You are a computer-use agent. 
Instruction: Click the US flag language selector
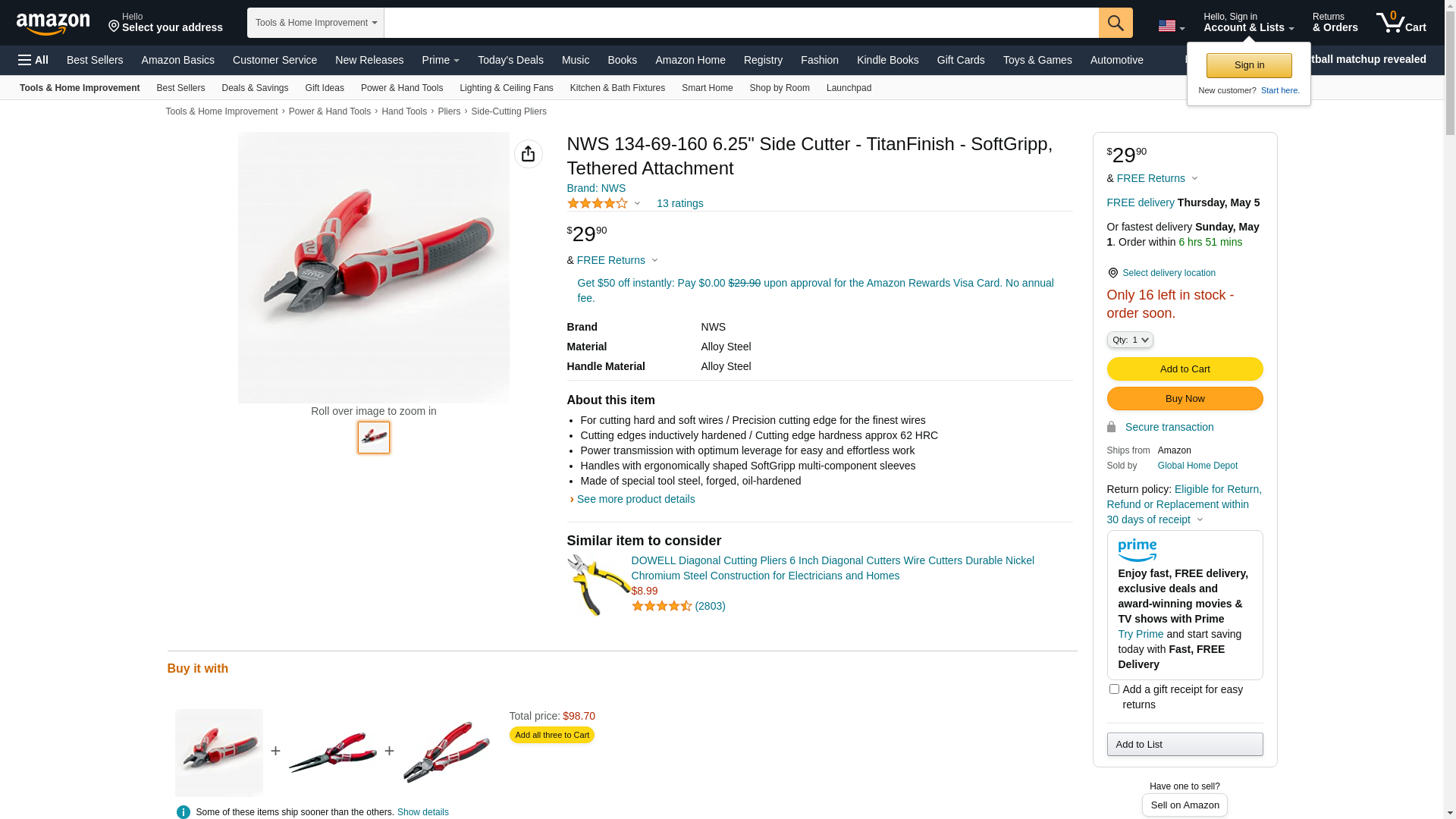point(1170,26)
